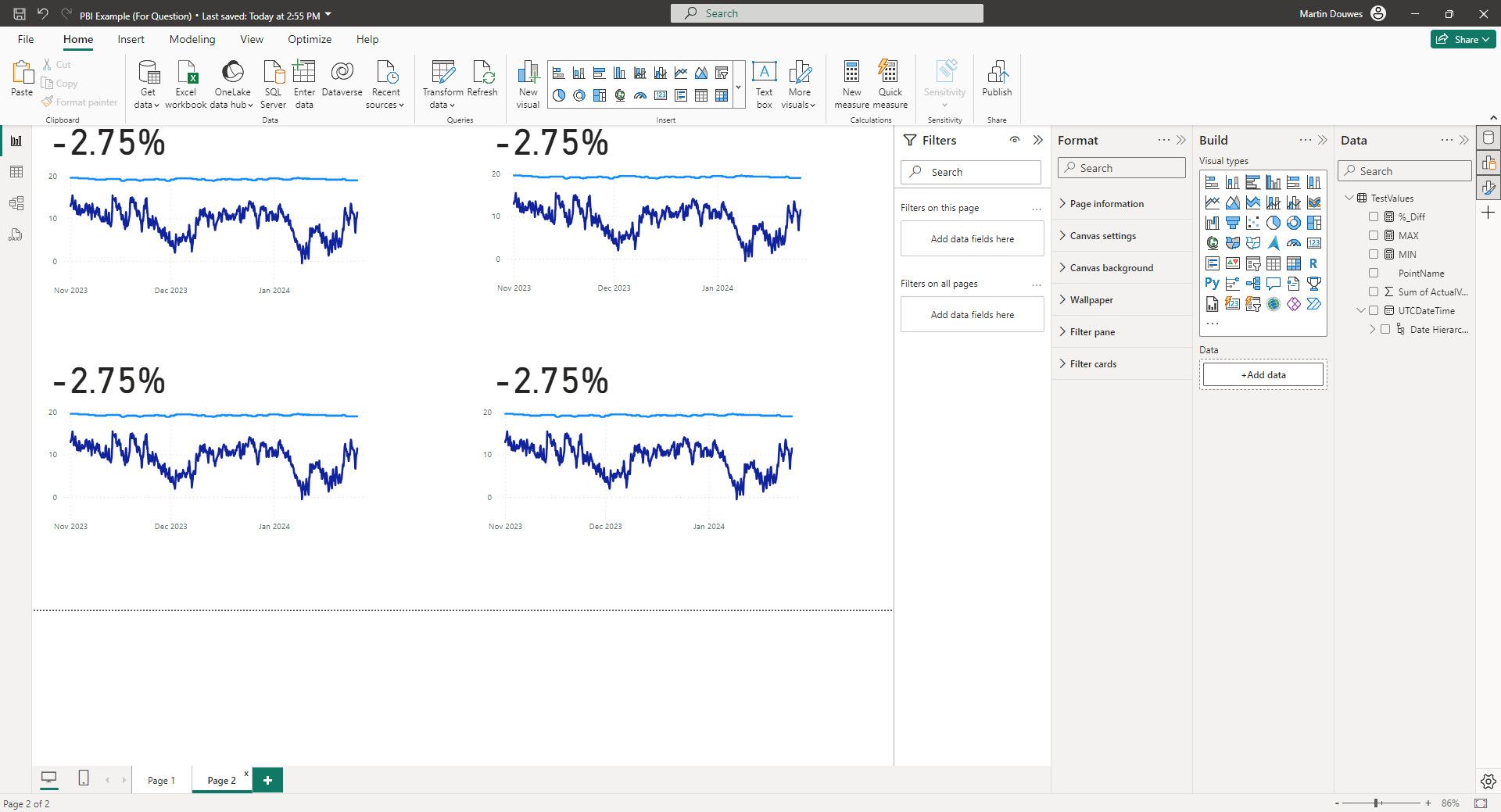The width and height of the screenshot is (1501, 812).
Task: Open the File menu
Action: coord(26,39)
